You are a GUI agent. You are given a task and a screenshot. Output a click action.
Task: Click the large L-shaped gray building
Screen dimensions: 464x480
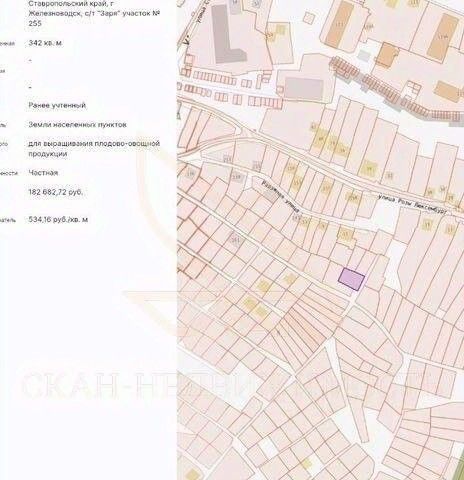[x=227, y=37]
